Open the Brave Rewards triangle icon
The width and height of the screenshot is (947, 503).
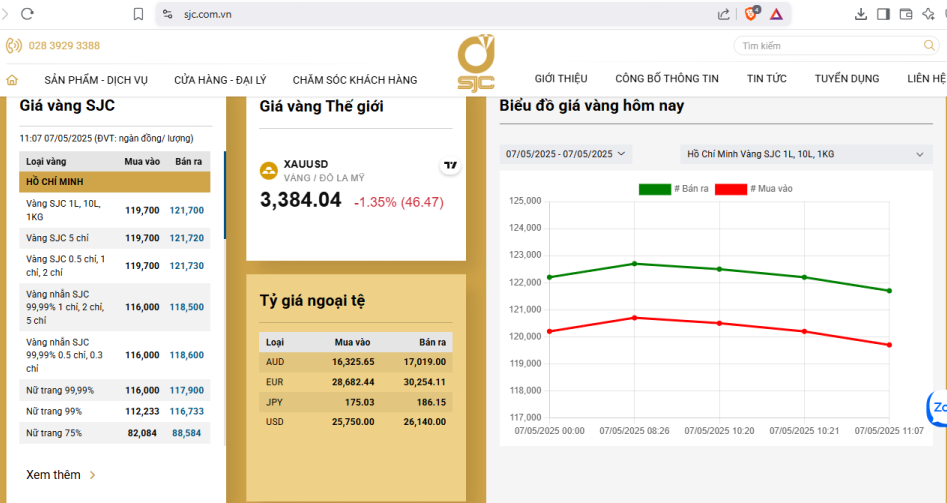(x=777, y=14)
